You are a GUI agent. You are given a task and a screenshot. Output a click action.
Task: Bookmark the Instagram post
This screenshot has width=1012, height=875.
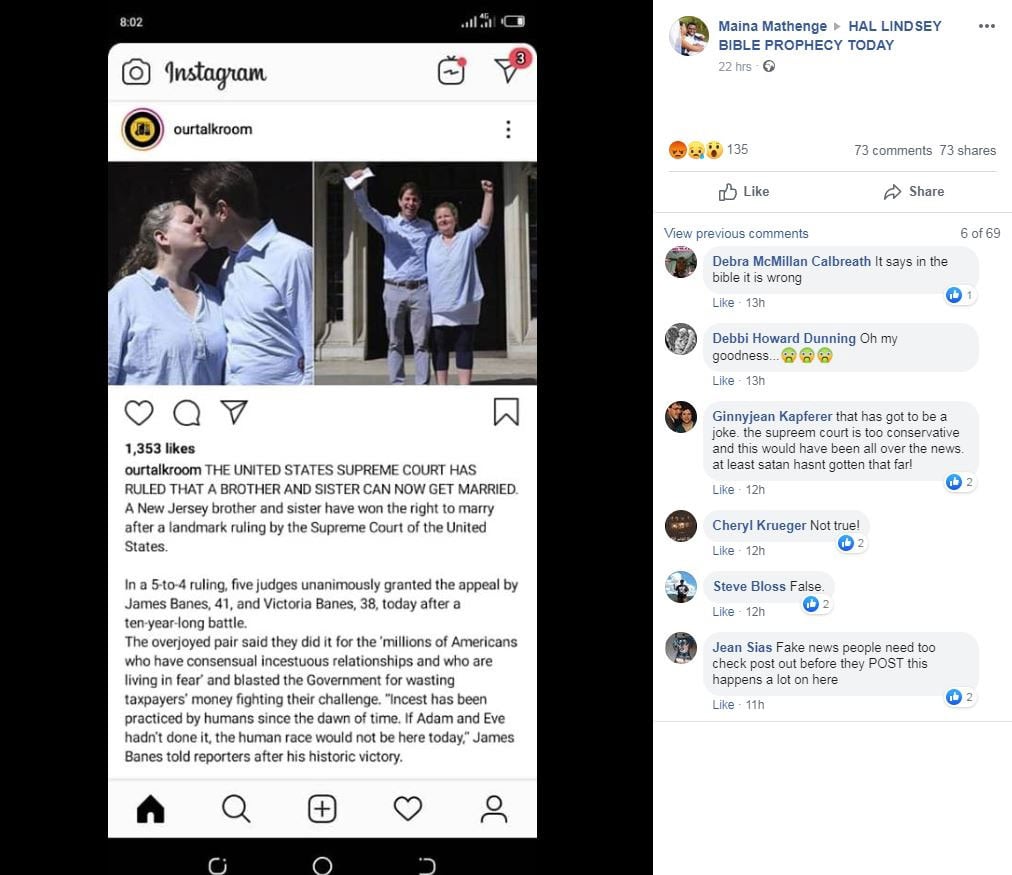tap(506, 412)
